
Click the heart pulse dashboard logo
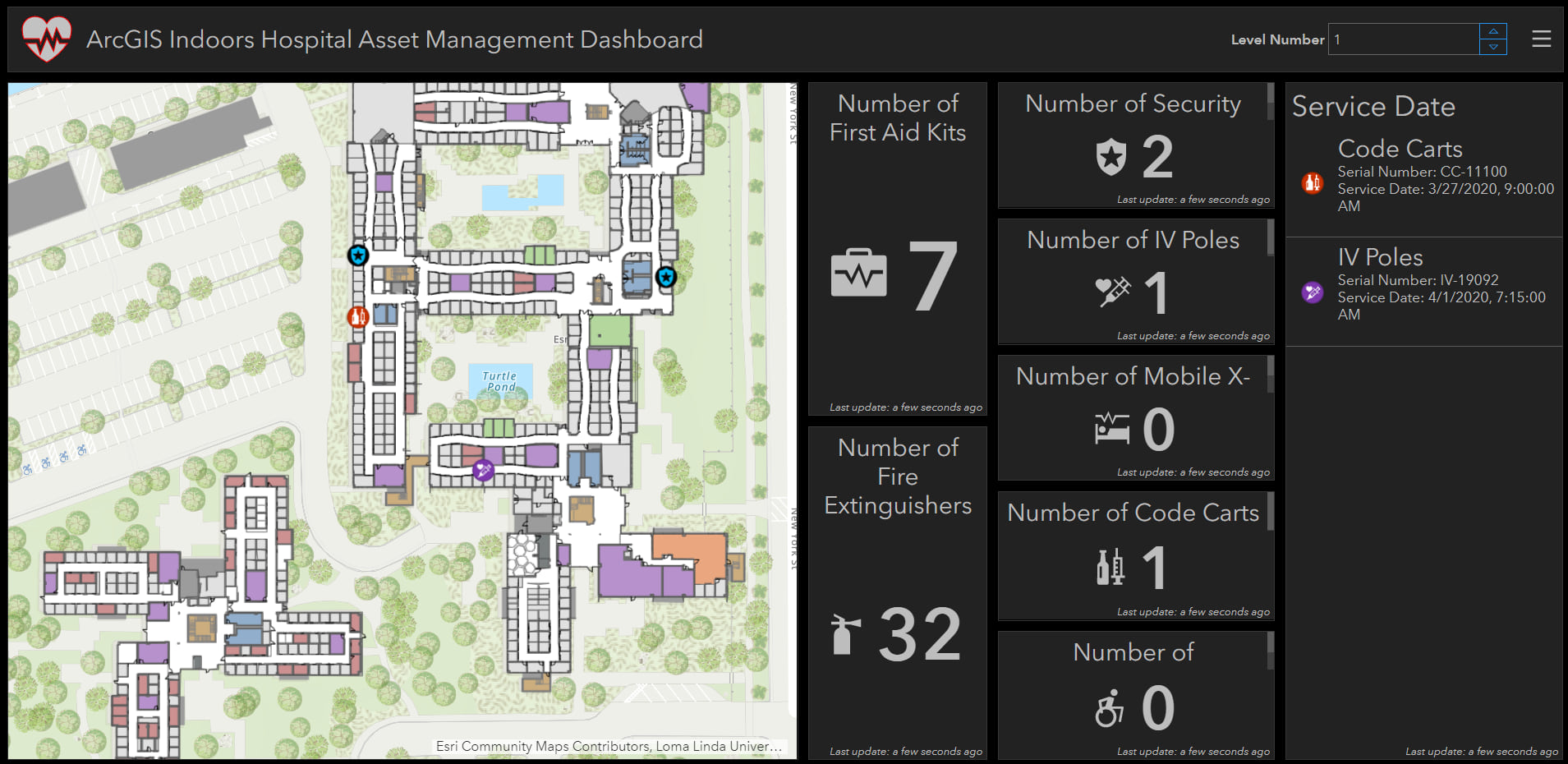(x=47, y=39)
